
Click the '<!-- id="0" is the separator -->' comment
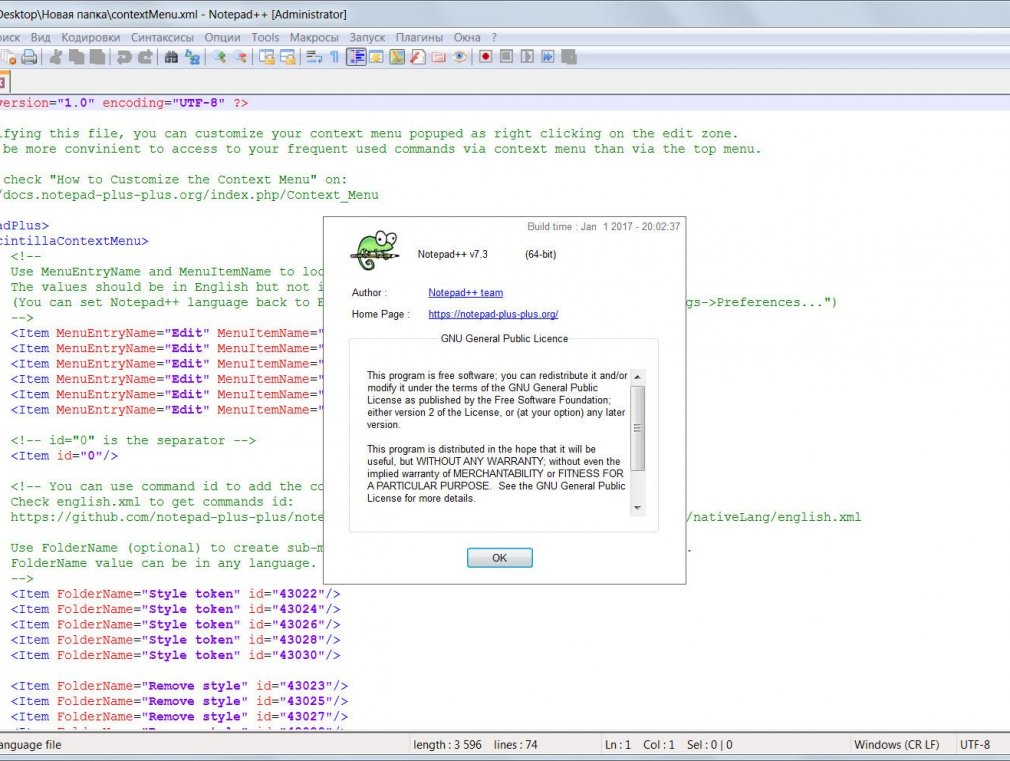133,441
